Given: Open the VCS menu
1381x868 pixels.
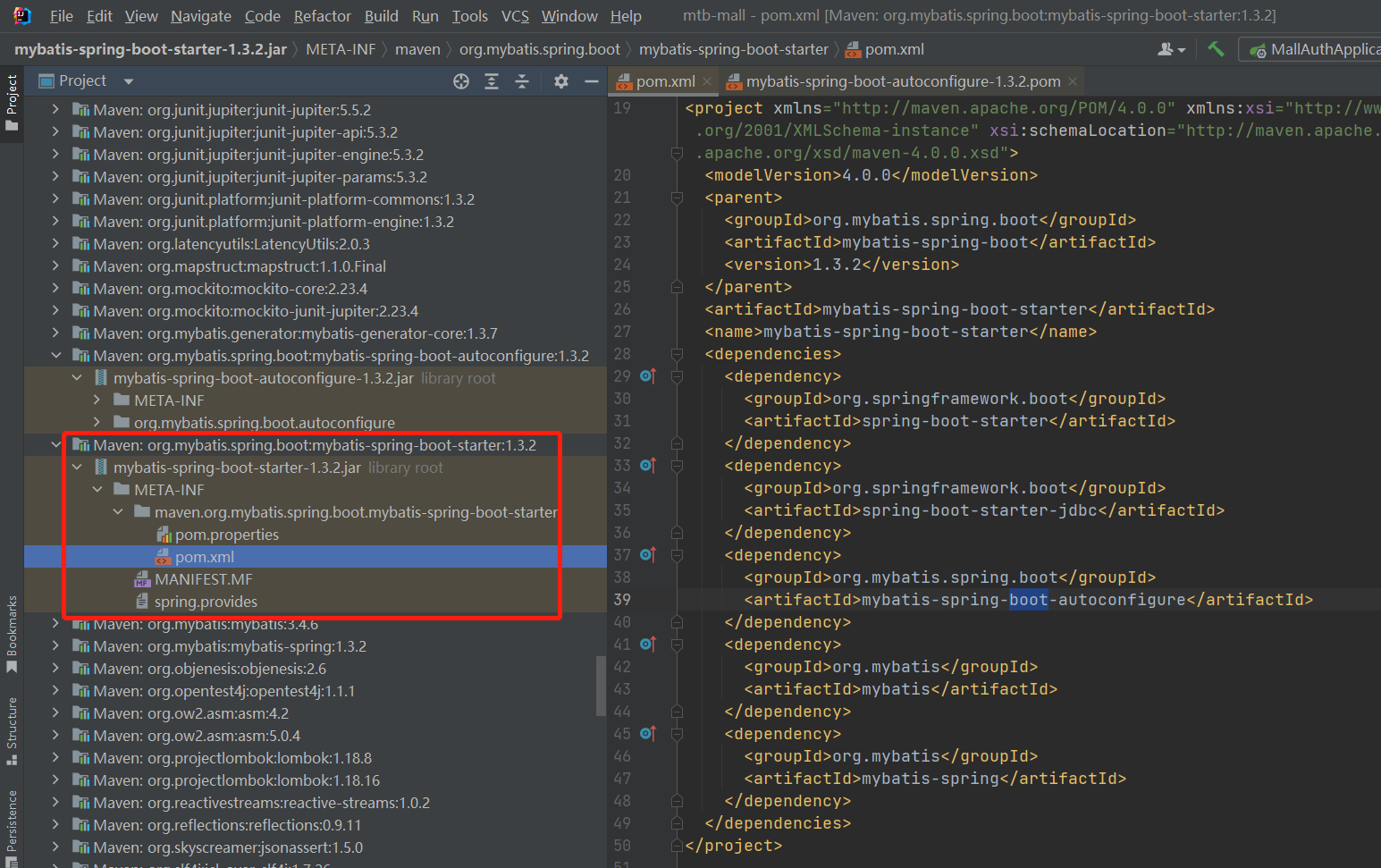Looking at the screenshot, I should (x=516, y=16).
